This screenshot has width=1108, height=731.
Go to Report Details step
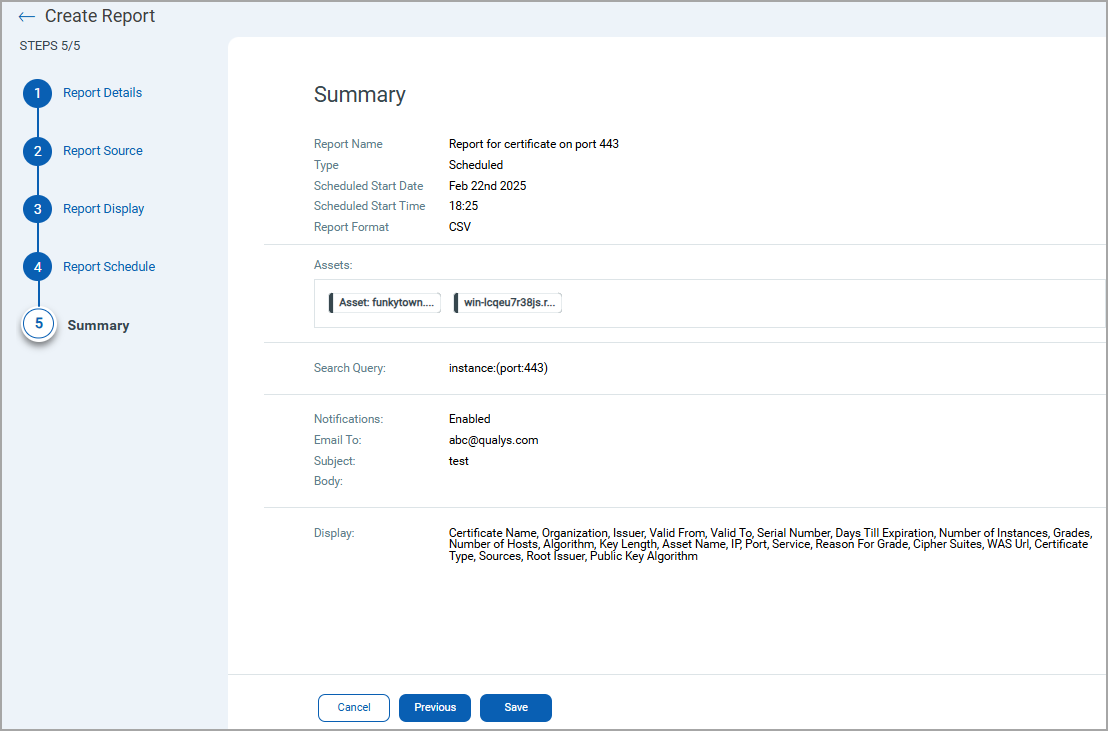102,93
